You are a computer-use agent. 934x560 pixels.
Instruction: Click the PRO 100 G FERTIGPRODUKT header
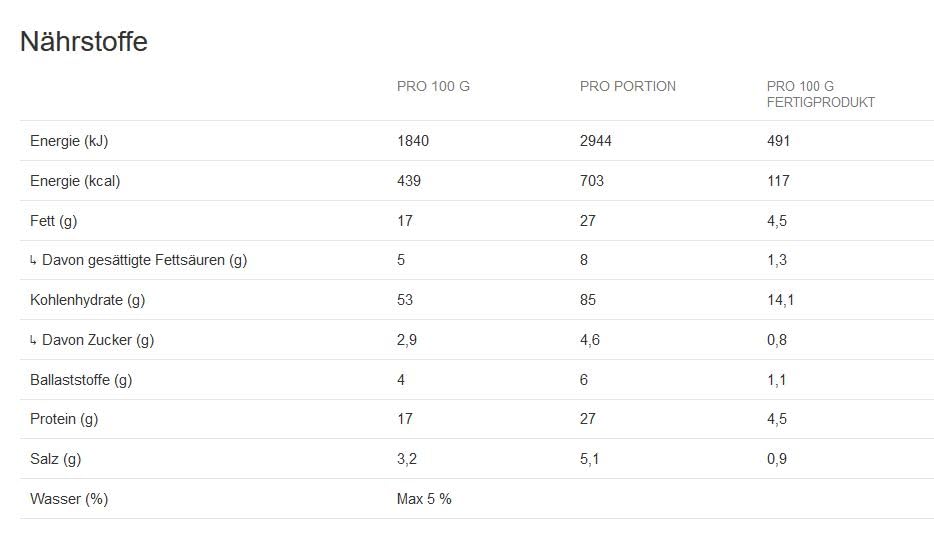820,94
